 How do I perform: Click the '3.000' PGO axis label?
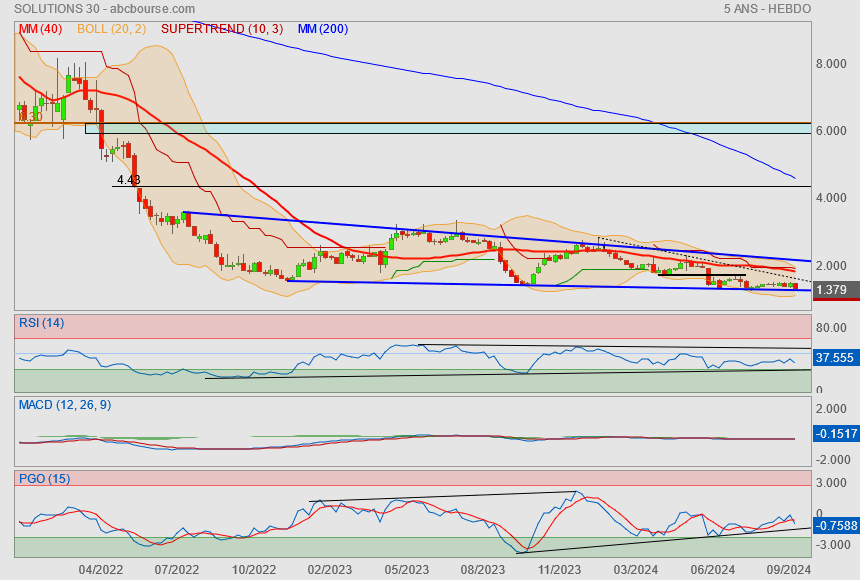(x=831, y=483)
